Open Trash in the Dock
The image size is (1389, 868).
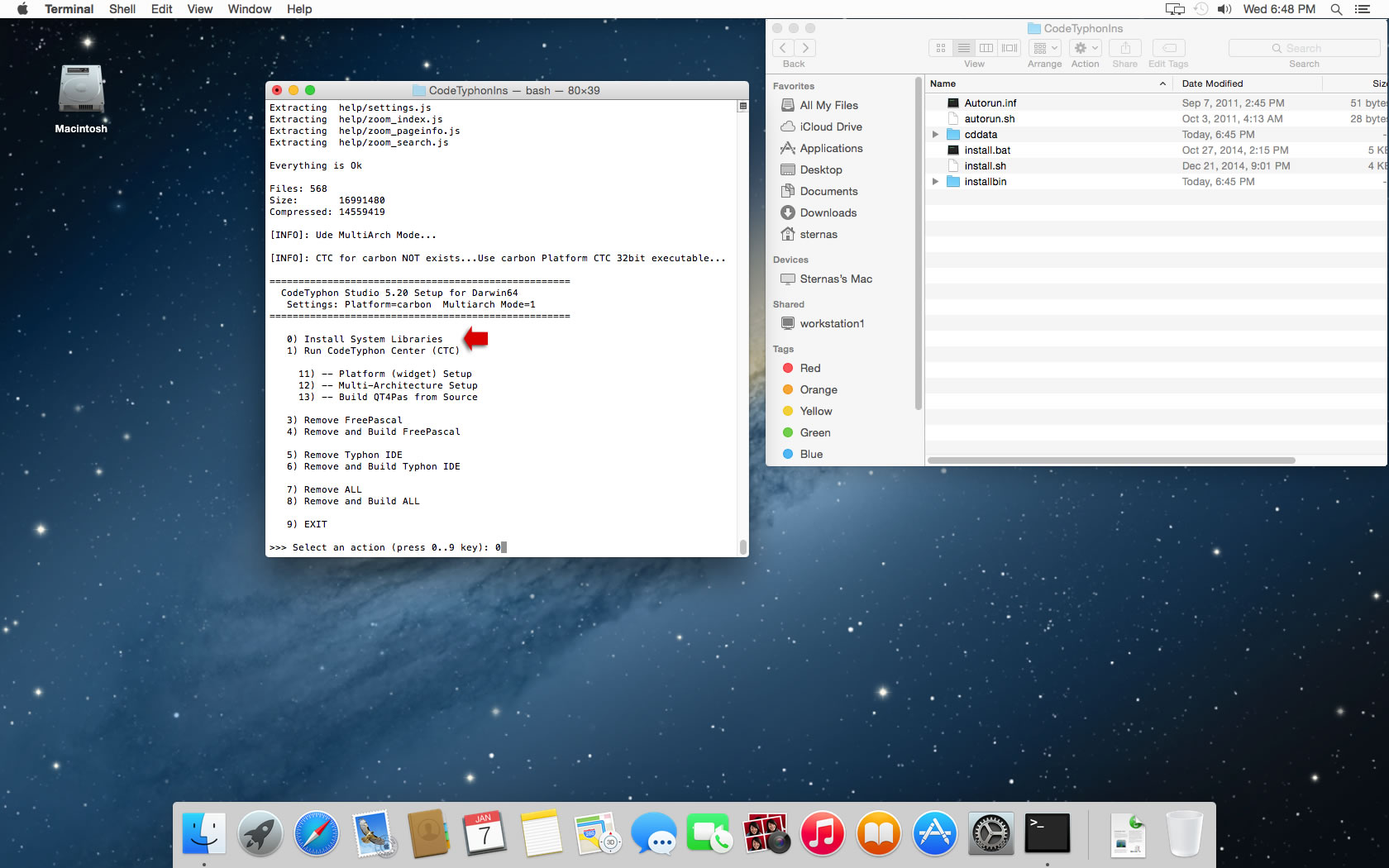(x=1184, y=832)
